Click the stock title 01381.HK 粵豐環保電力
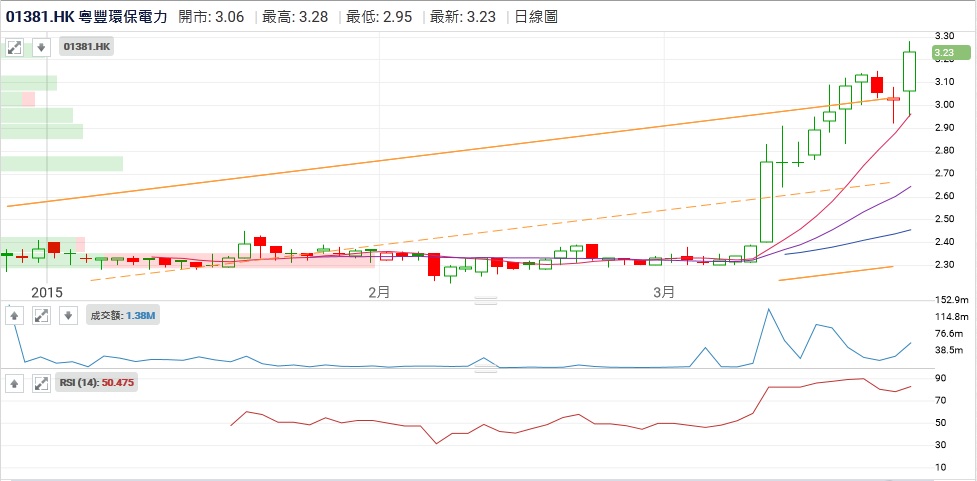The width and height of the screenshot is (977, 481). click(88, 17)
